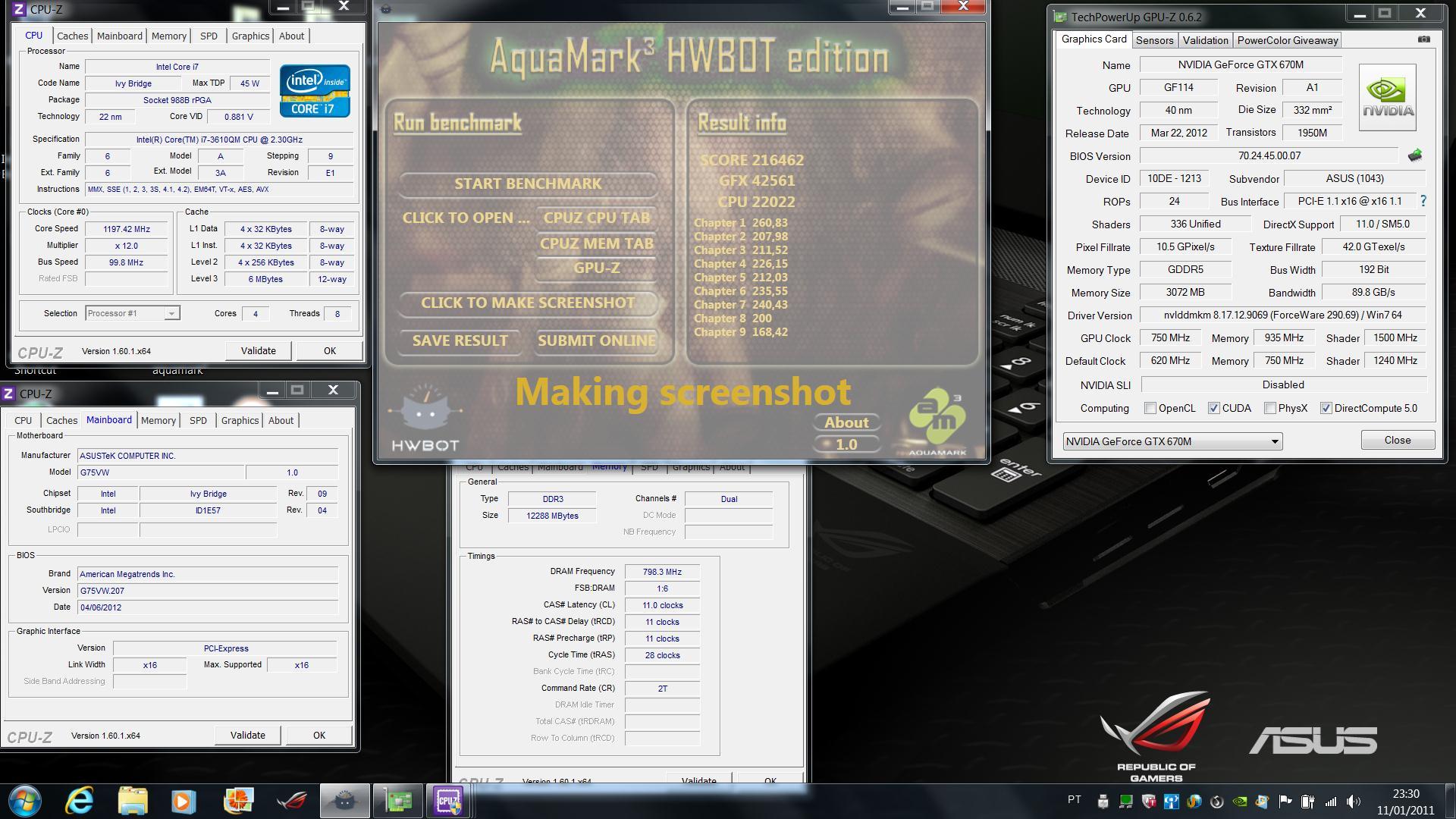
Task: Open Windows Media Player from the taskbar
Action: (184, 801)
